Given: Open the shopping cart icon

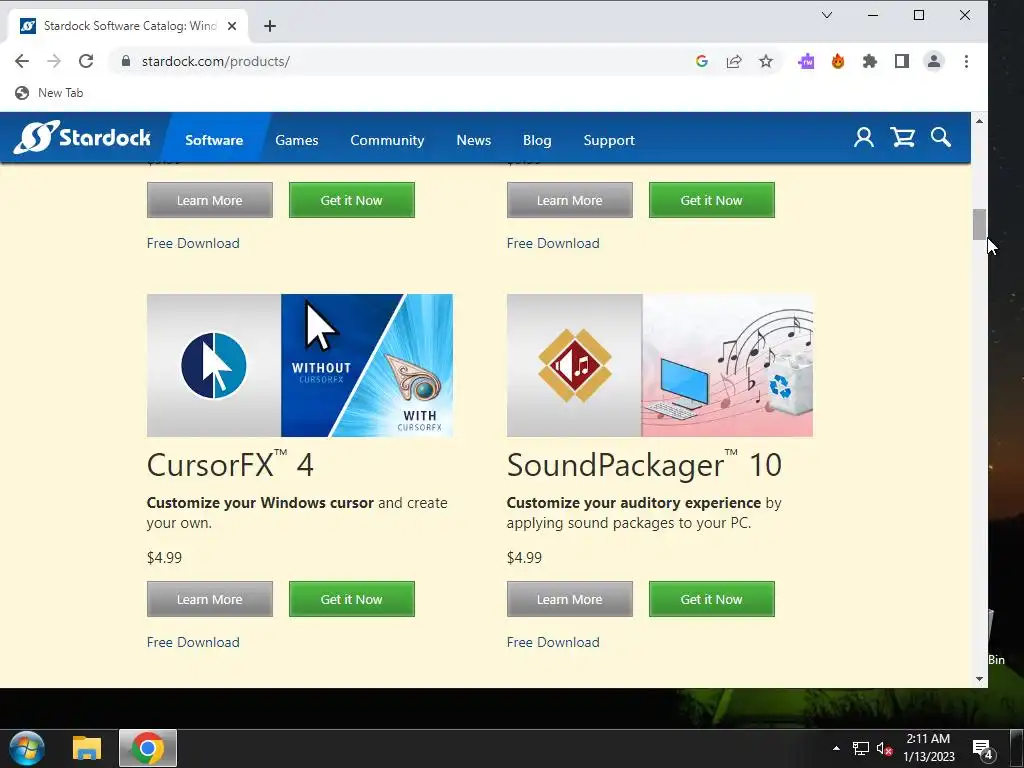Looking at the screenshot, I should pos(903,138).
